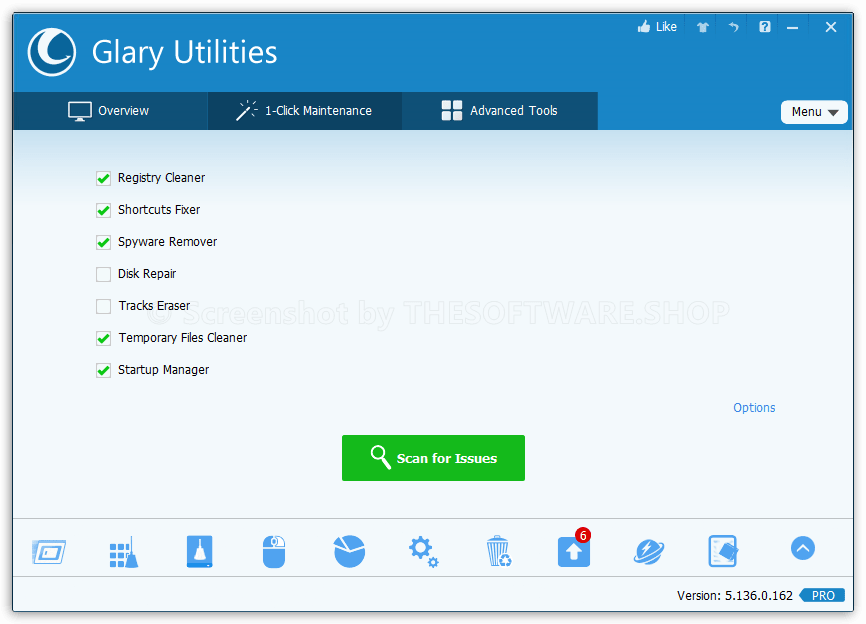Toggle the Startup Manager checkbox

[103, 370]
